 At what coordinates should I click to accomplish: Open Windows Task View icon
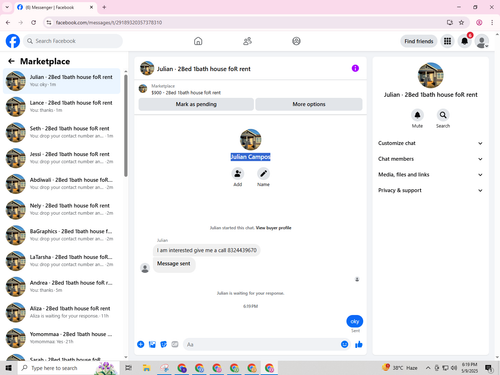(128, 368)
